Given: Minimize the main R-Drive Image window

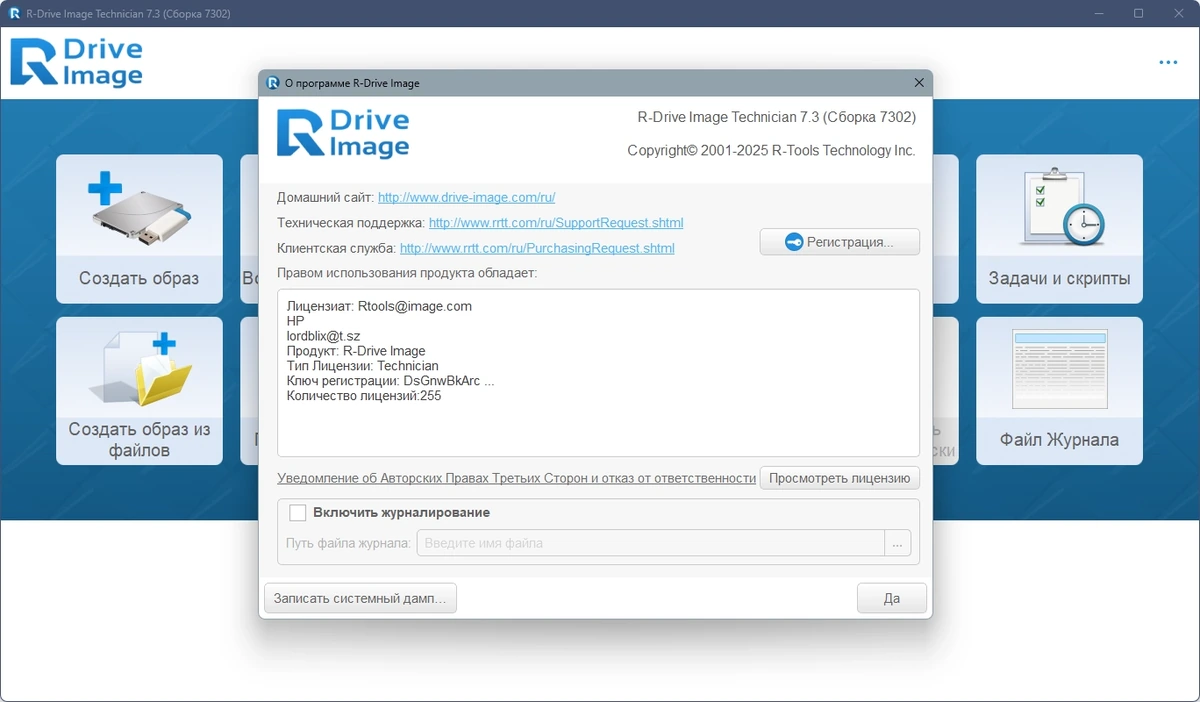Looking at the screenshot, I should (1098, 13).
